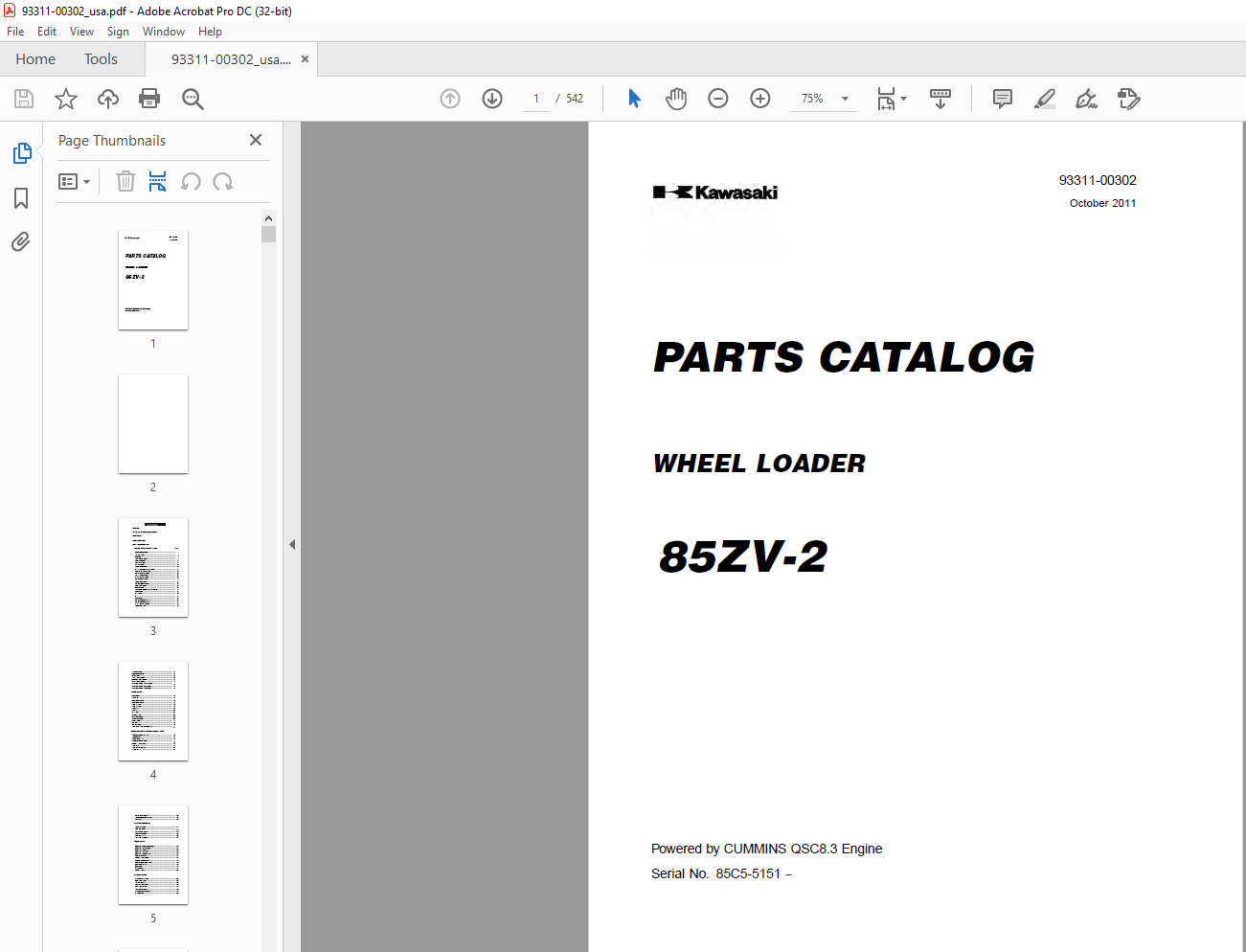Select page 3 thumbnail
Image resolution: width=1246 pixels, height=952 pixels.
(153, 568)
